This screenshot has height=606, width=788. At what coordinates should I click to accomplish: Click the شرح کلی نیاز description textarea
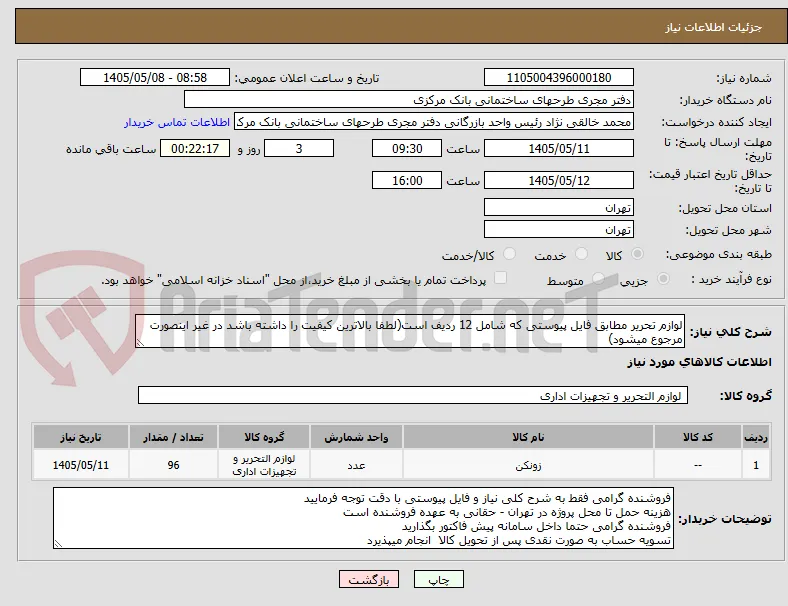(410, 331)
